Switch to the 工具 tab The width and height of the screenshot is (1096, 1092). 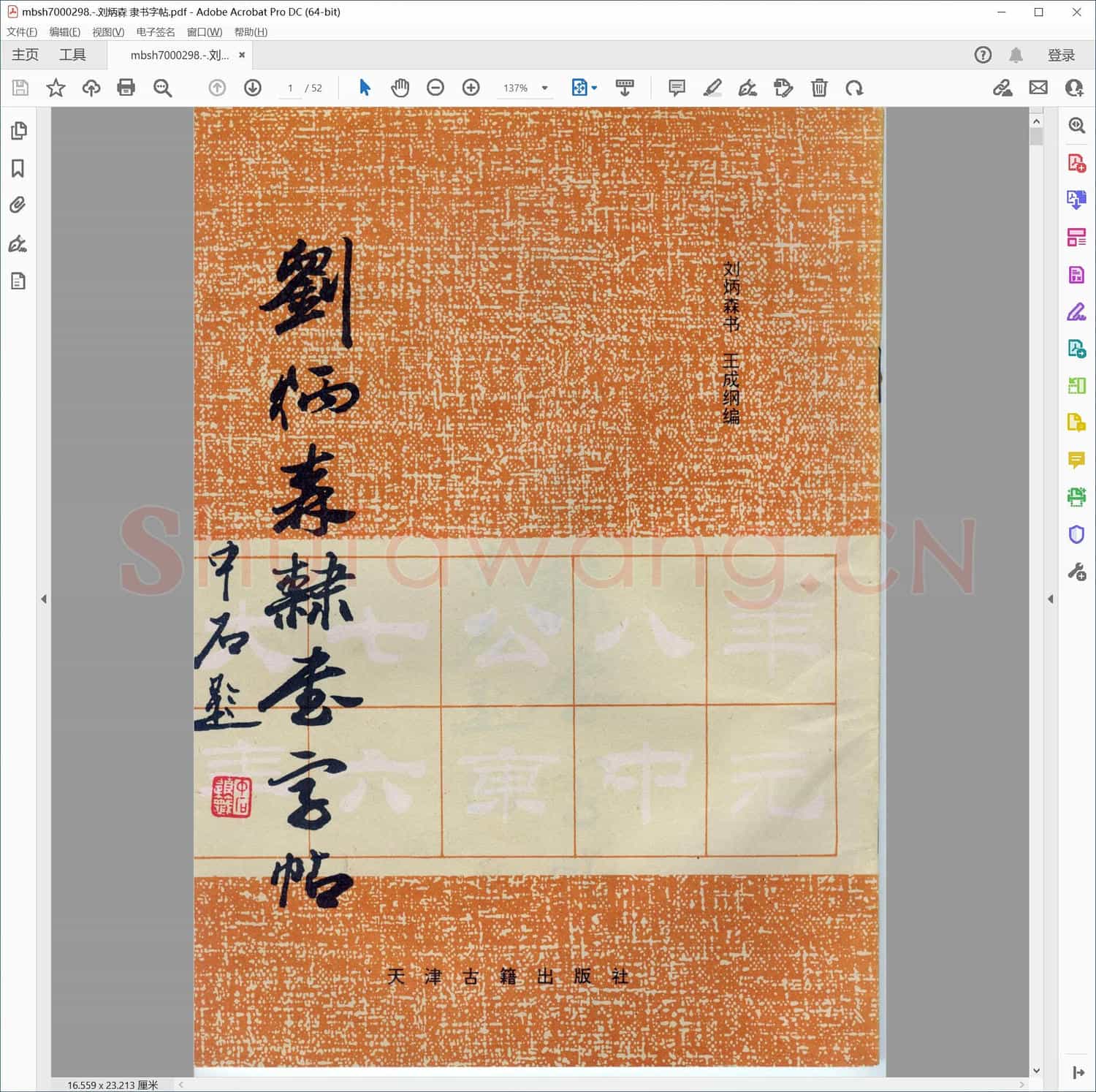click(73, 54)
